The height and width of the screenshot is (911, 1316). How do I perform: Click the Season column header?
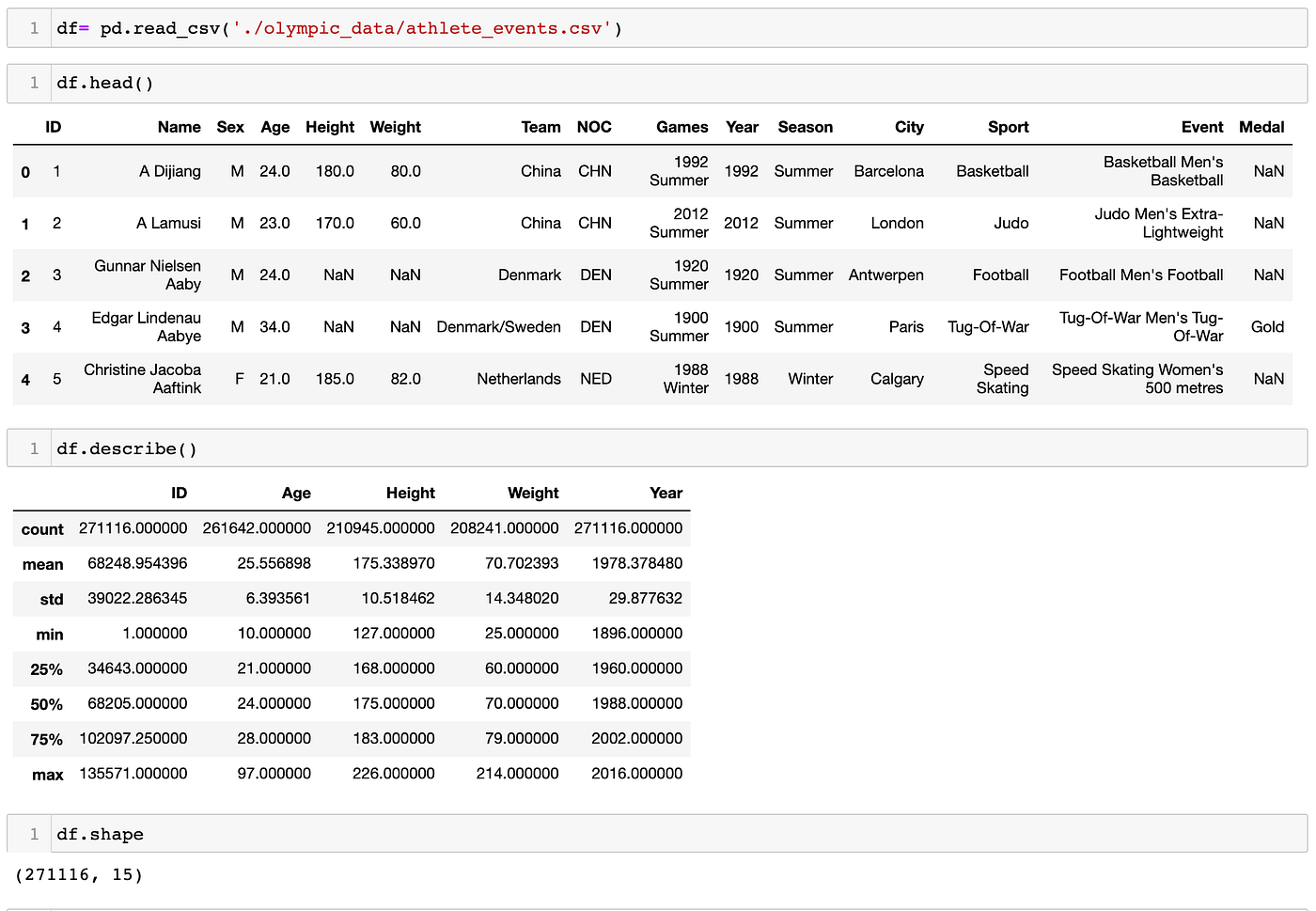(805, 127)
